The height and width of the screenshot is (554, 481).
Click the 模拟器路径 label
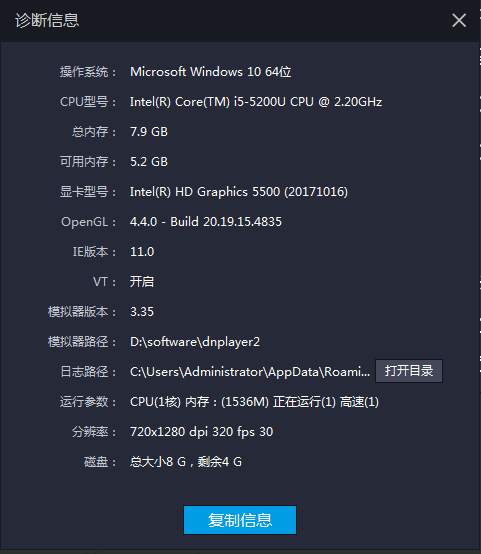tap(82, 342)
